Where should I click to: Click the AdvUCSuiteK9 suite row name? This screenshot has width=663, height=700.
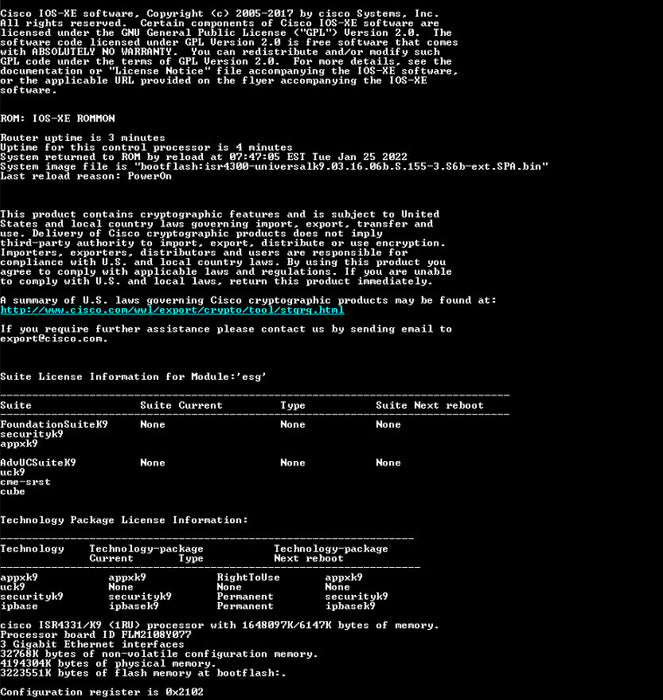(x=38, y=463)
